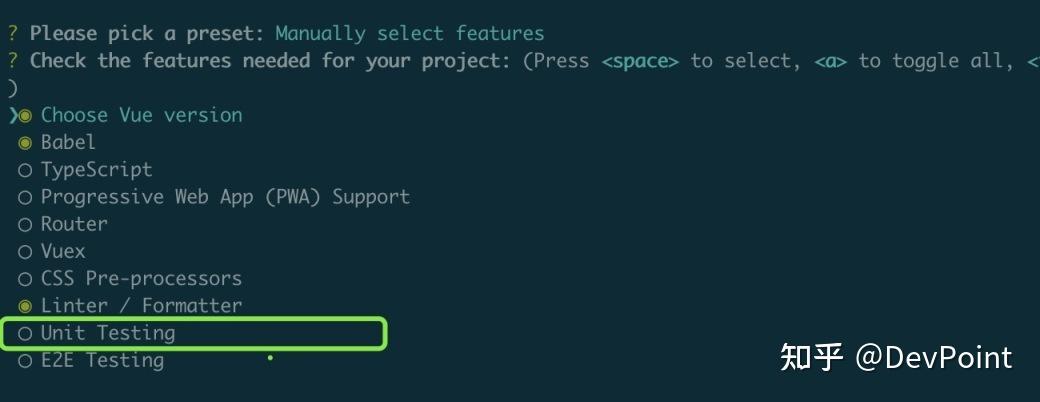Click the cursor arrow beside Choose Vue version
The height and width of the screenshot is (402, 1040).
(x=12, y=116)
